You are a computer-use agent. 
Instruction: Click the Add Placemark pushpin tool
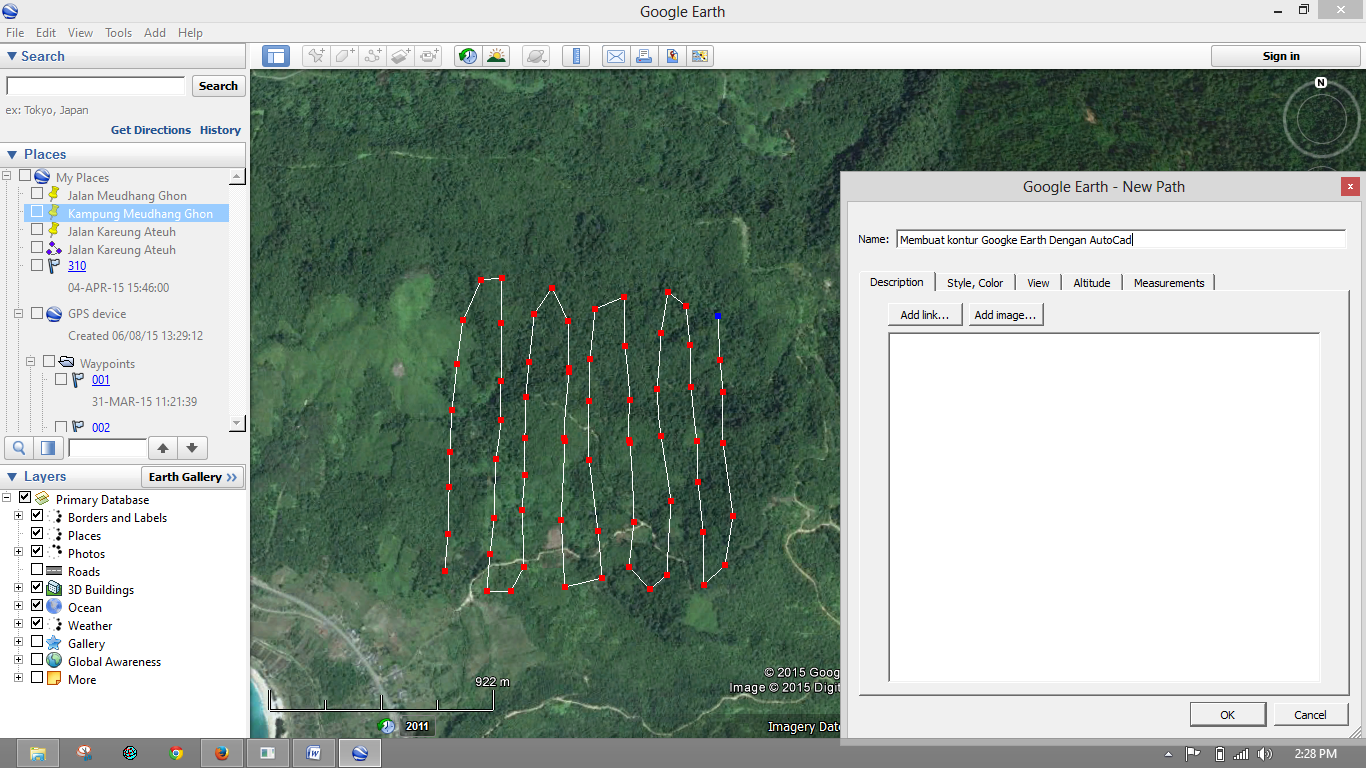(316, 56)
